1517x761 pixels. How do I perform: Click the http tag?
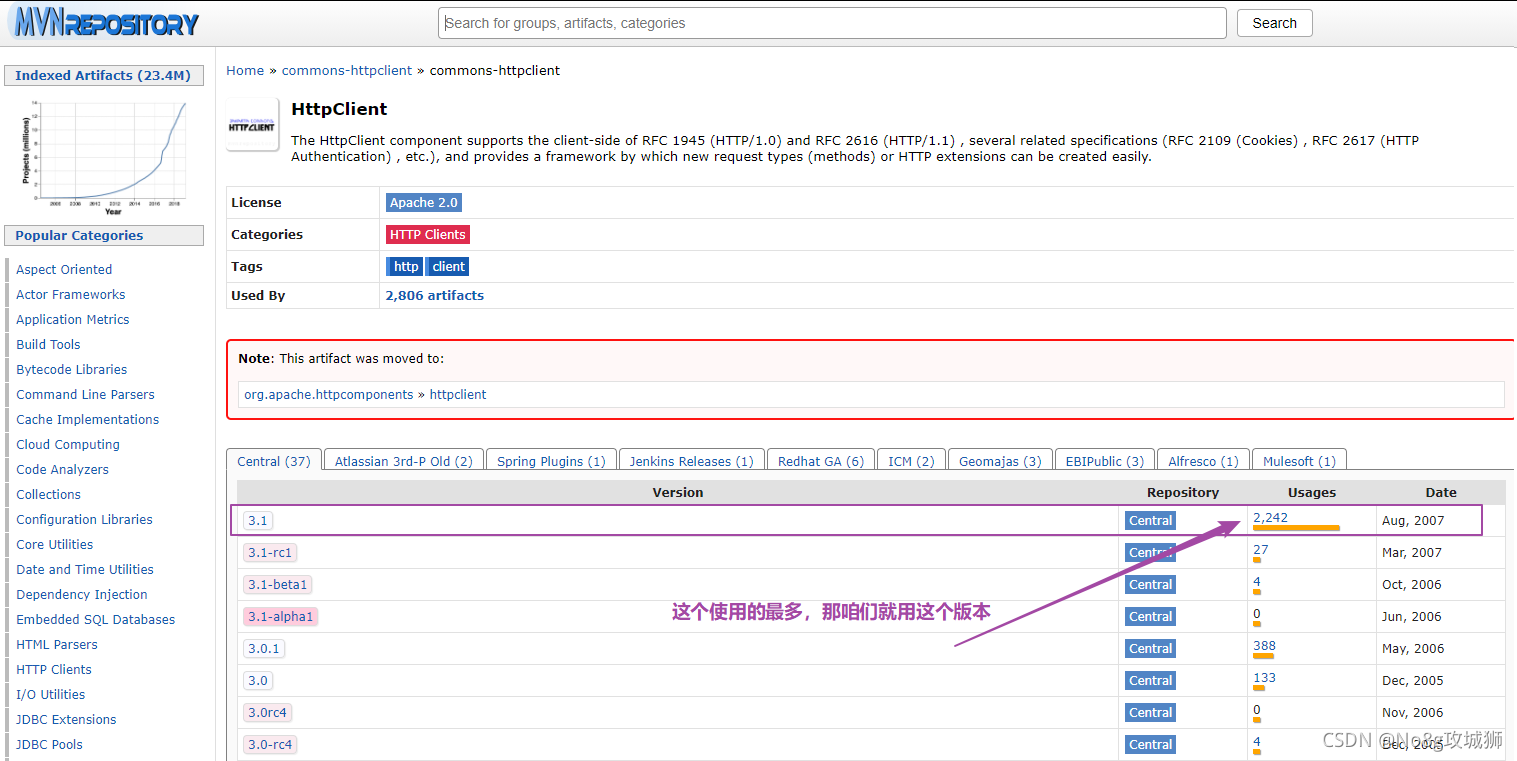(x=405, y=266)
